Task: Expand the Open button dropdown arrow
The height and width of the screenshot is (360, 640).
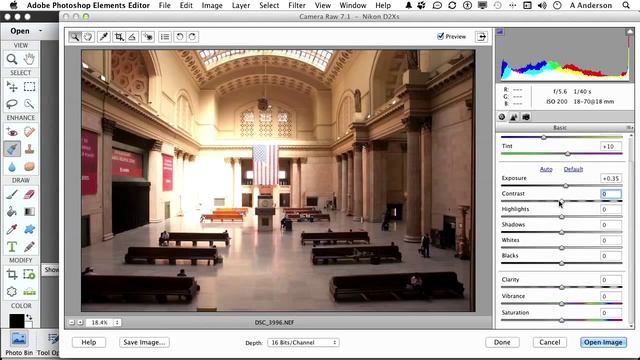Action: click(40, 31)
